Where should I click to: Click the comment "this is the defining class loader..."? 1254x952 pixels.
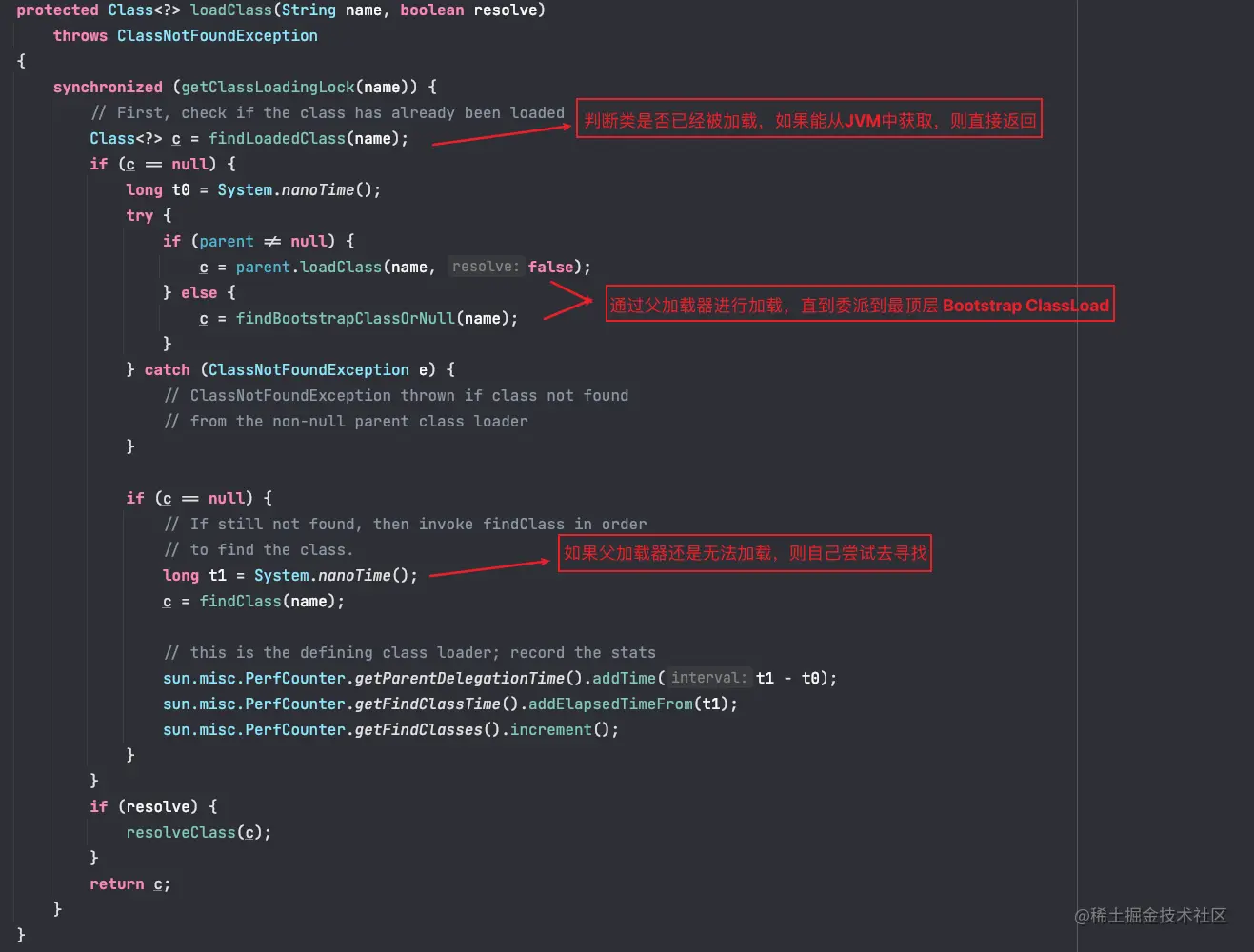pos(409,653)
